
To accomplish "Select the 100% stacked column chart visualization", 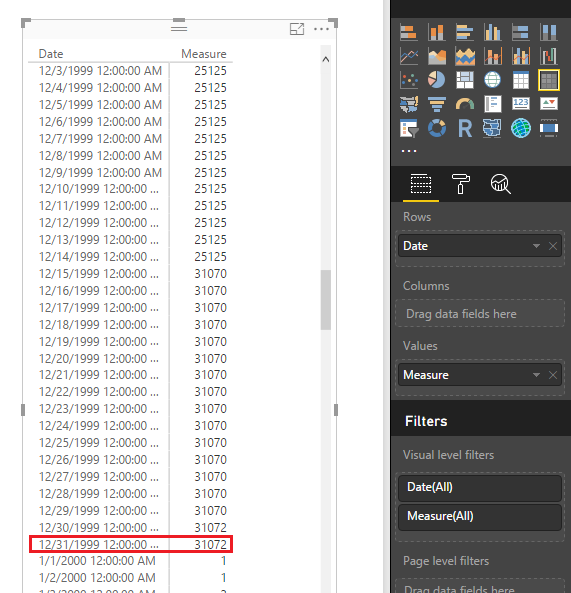I will [x=548, y=32].
